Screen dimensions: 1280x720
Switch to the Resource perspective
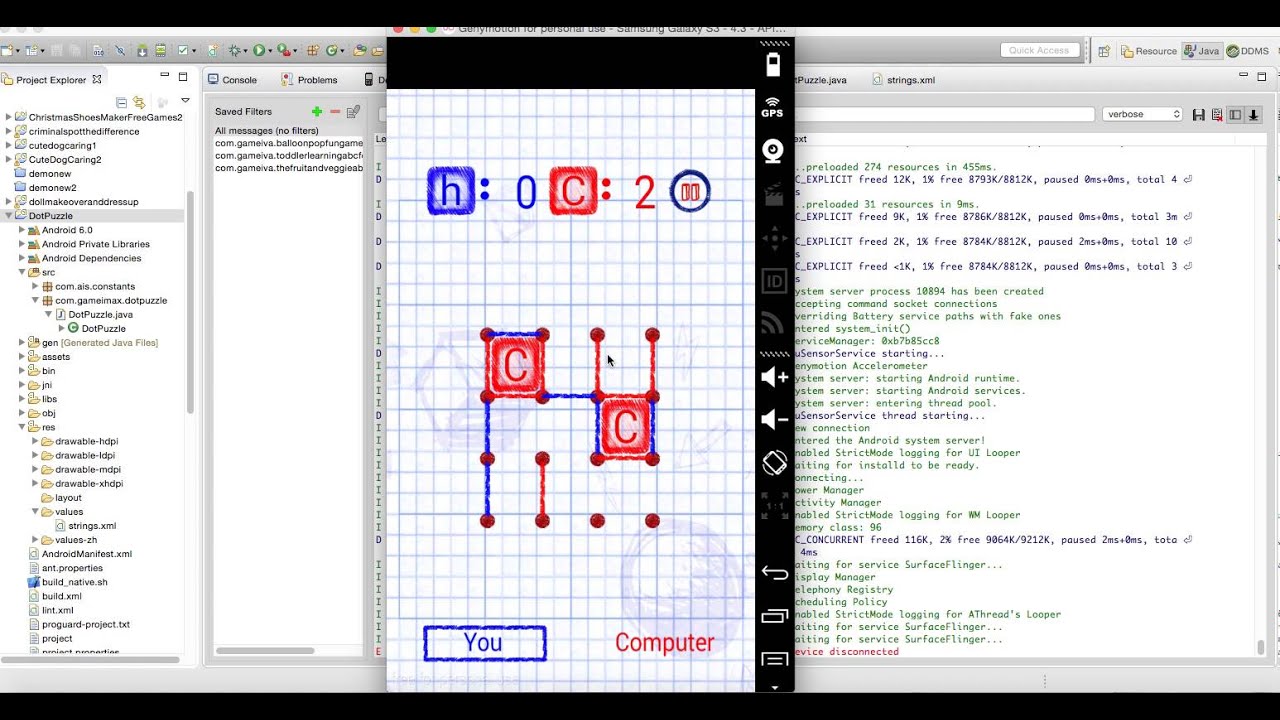pyautogui.click(x=1149, y=51)
